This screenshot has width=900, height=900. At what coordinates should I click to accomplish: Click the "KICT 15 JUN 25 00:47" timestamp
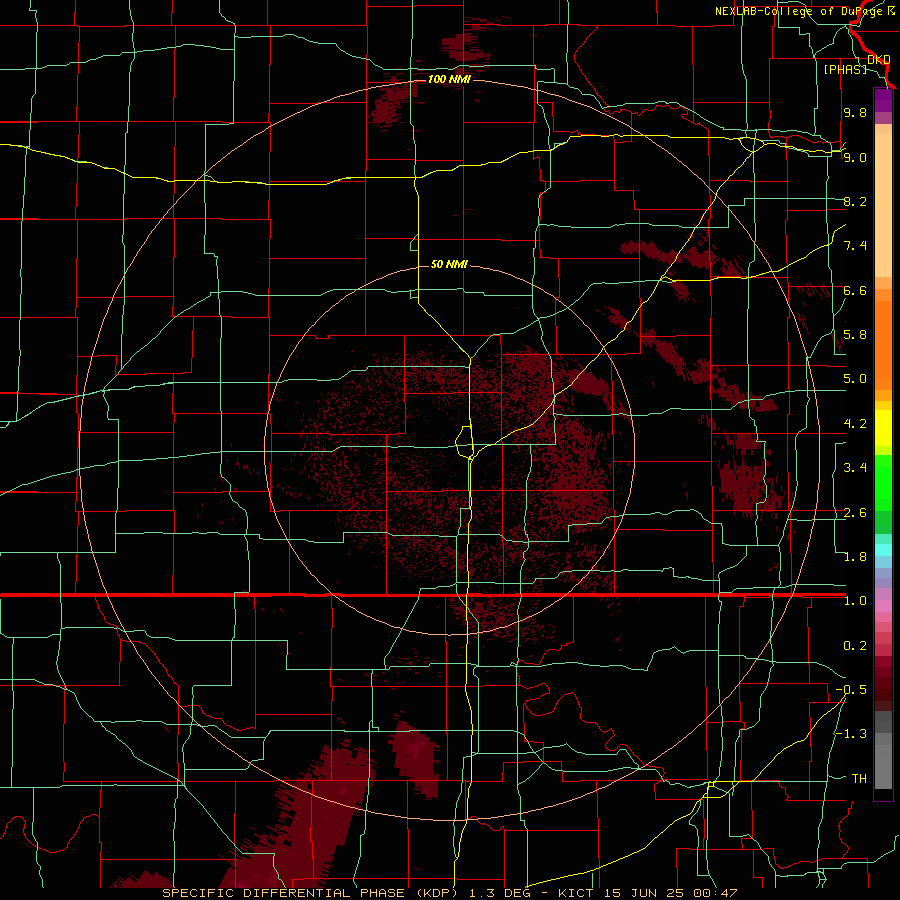coord(648,893)
